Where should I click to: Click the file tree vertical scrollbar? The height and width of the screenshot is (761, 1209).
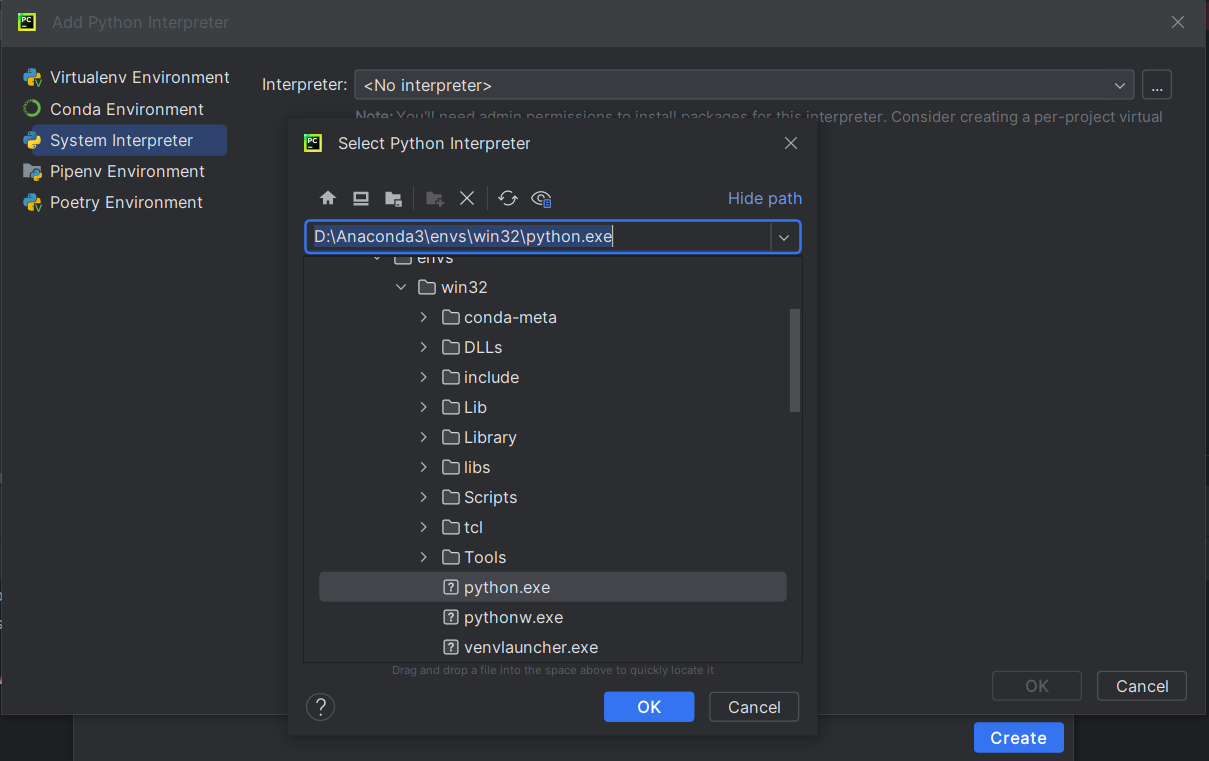click(x=795, y=360)
